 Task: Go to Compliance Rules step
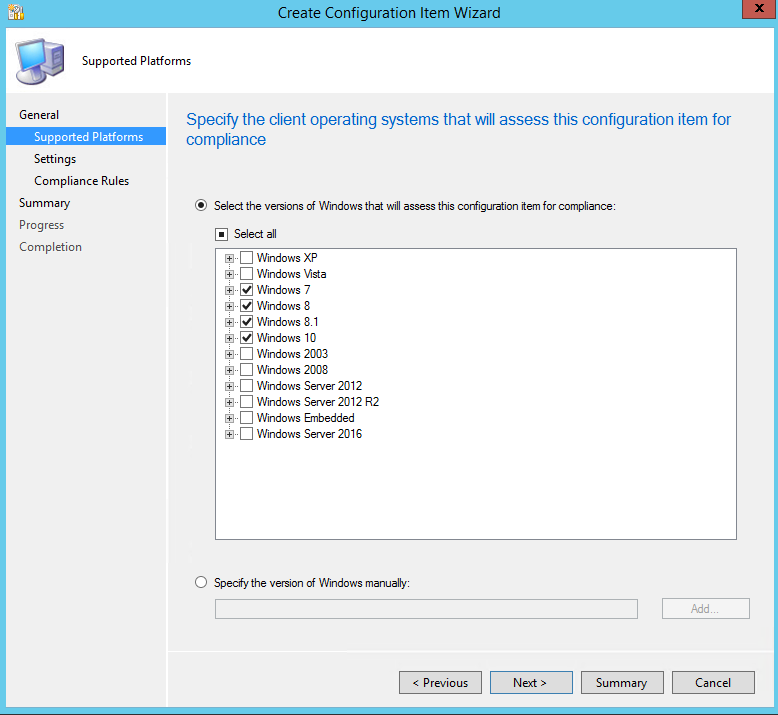click(81, 181)
